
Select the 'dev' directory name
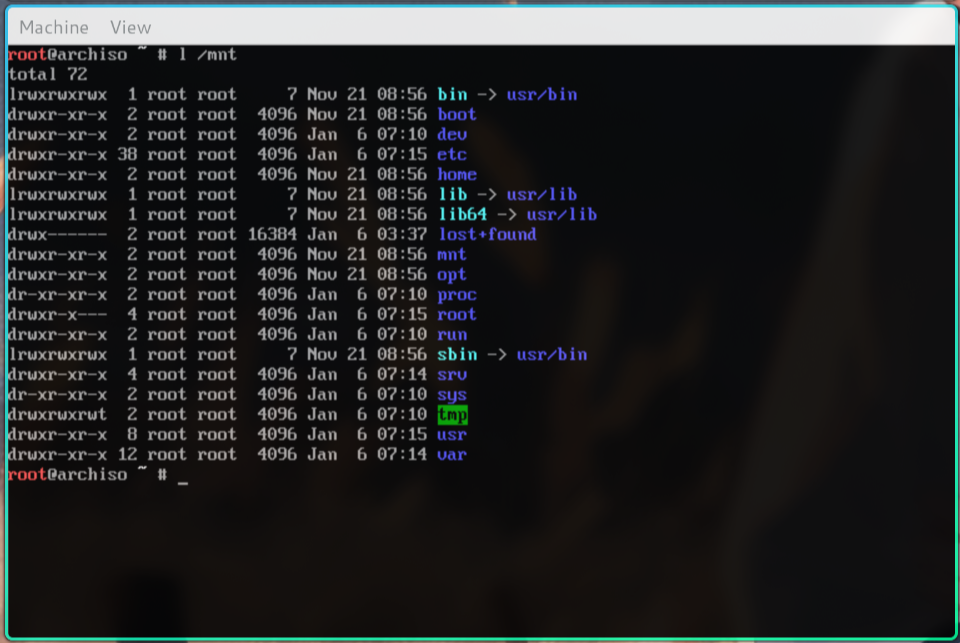click(x=452, y=134)
